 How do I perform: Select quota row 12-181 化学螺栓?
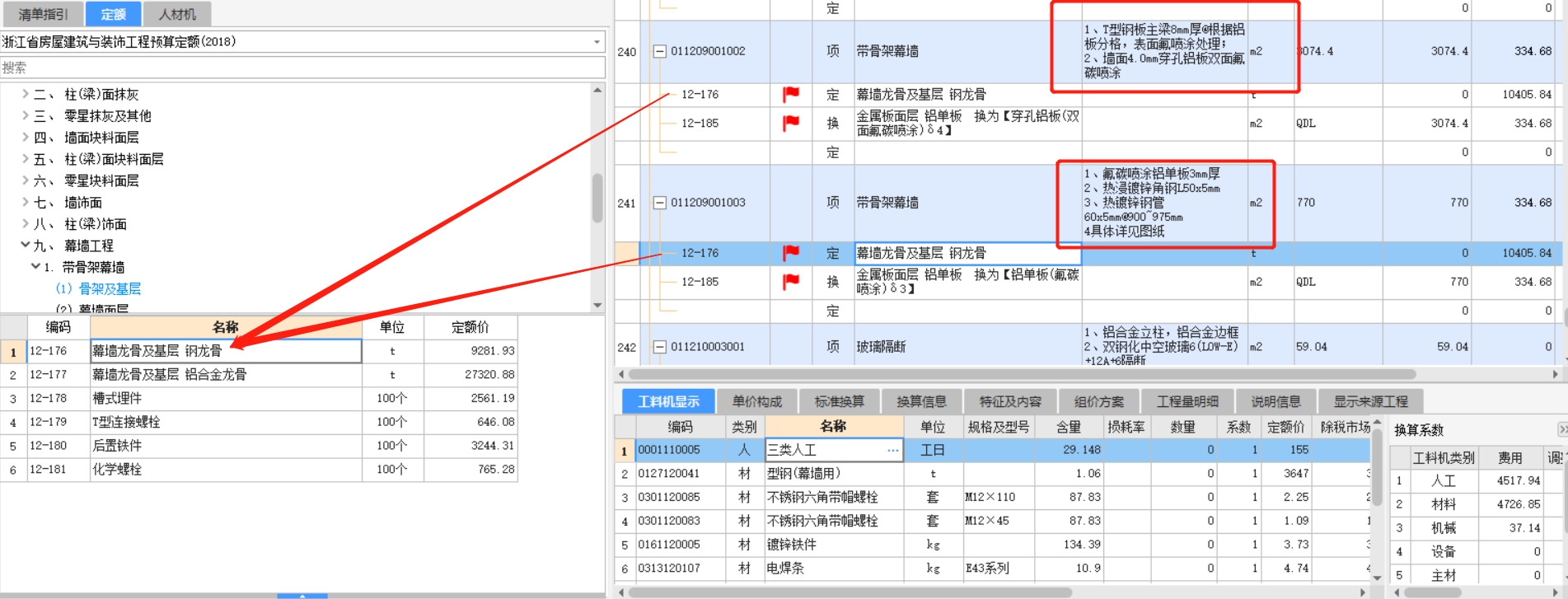click(x=259, y=470)
